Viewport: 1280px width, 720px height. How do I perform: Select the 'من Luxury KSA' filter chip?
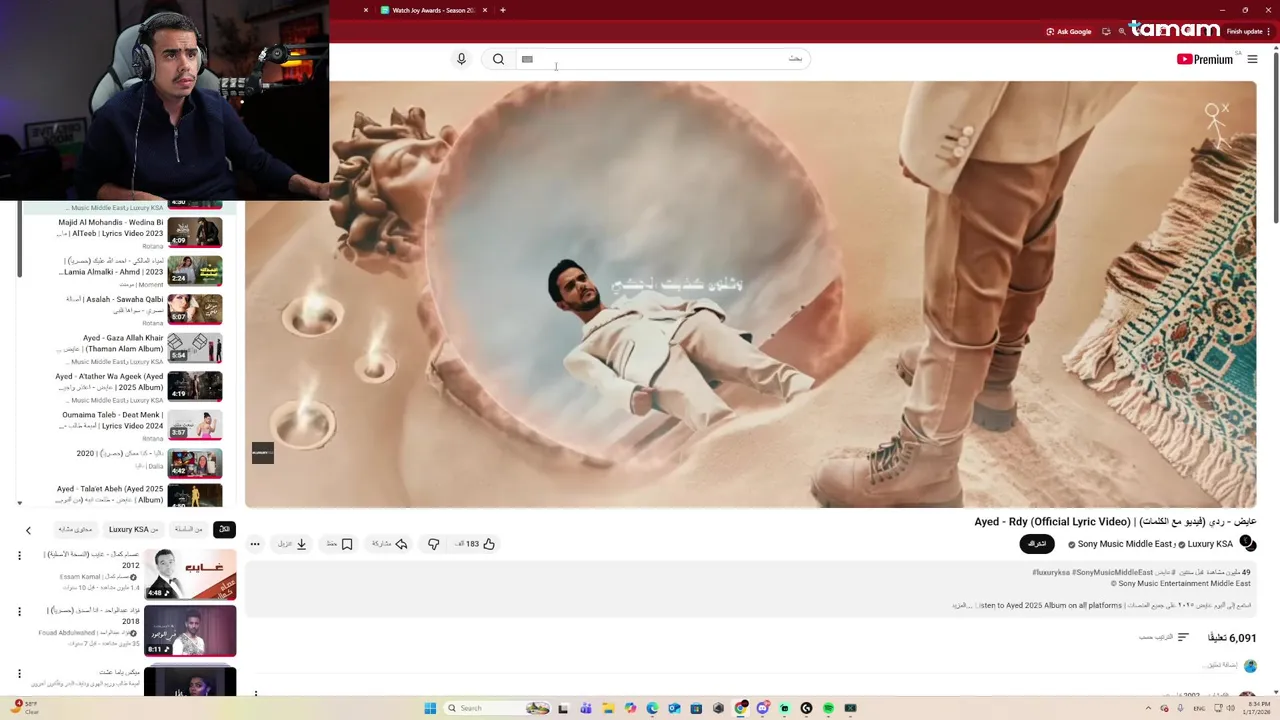tap(134, 529)
